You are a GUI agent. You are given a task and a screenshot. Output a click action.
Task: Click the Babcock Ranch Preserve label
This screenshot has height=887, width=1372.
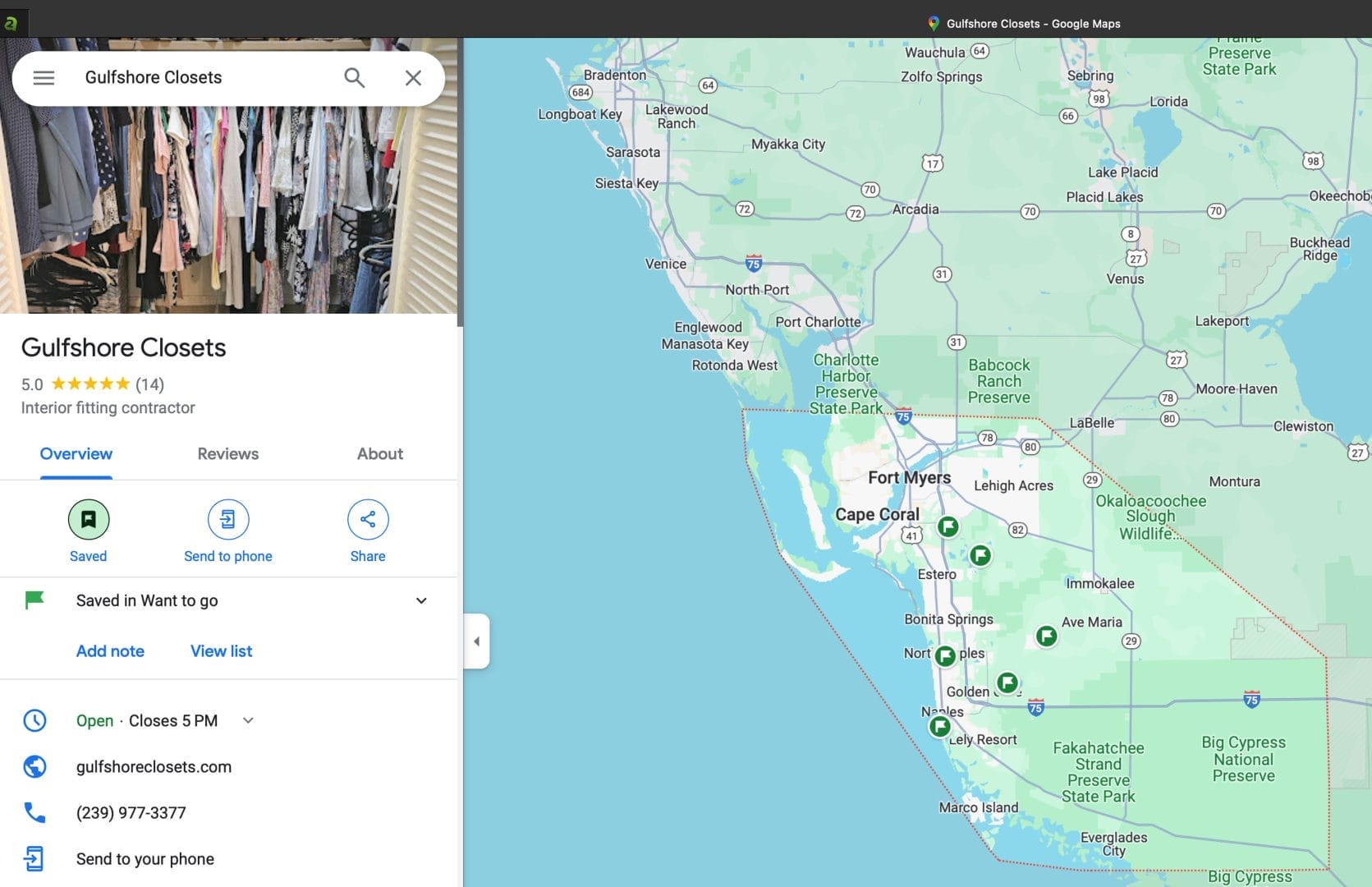[999, 382]
